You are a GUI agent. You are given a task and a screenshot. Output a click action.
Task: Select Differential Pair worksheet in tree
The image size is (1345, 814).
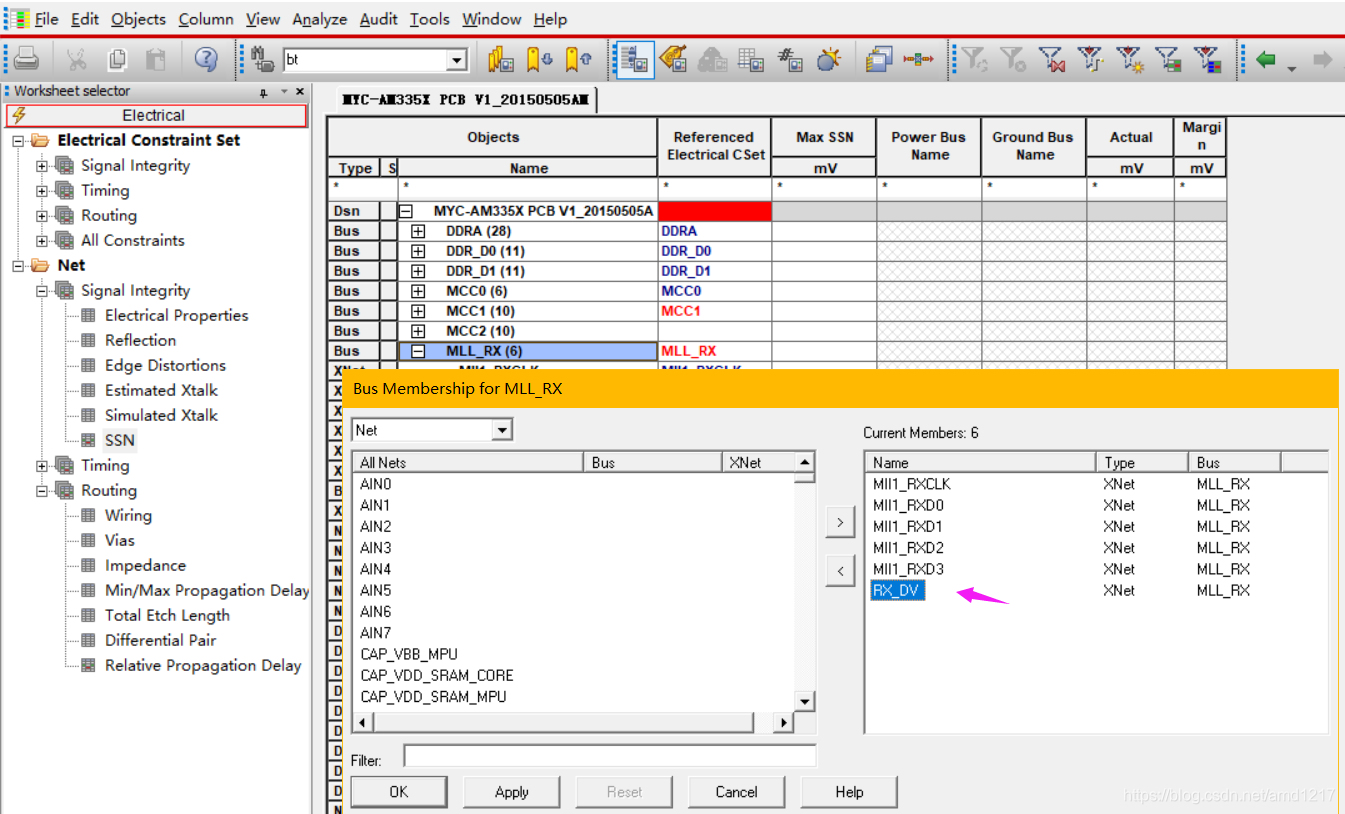(160, 640)
